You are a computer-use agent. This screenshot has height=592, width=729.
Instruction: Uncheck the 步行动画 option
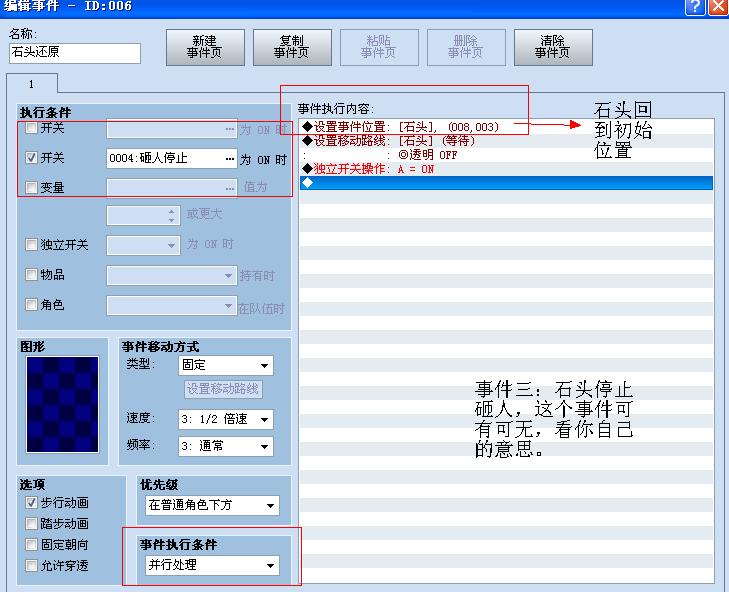(31, 502)
